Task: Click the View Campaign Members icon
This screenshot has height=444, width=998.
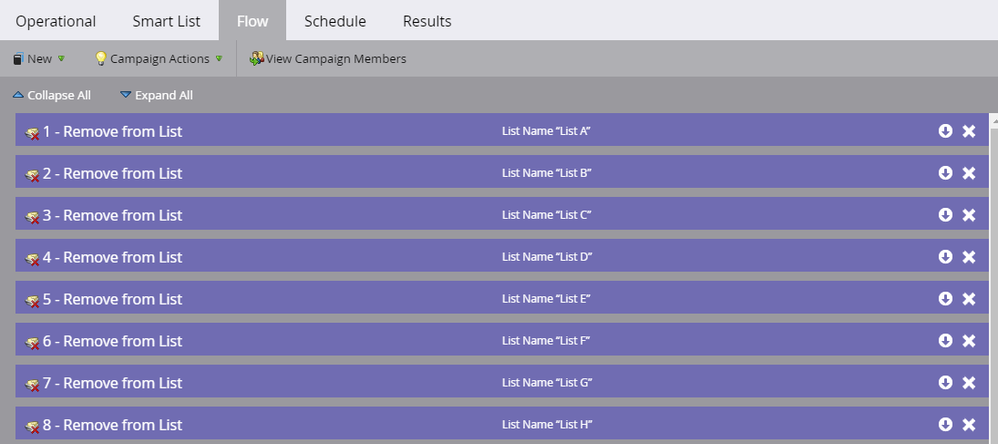Action: [x=256, y=59]
